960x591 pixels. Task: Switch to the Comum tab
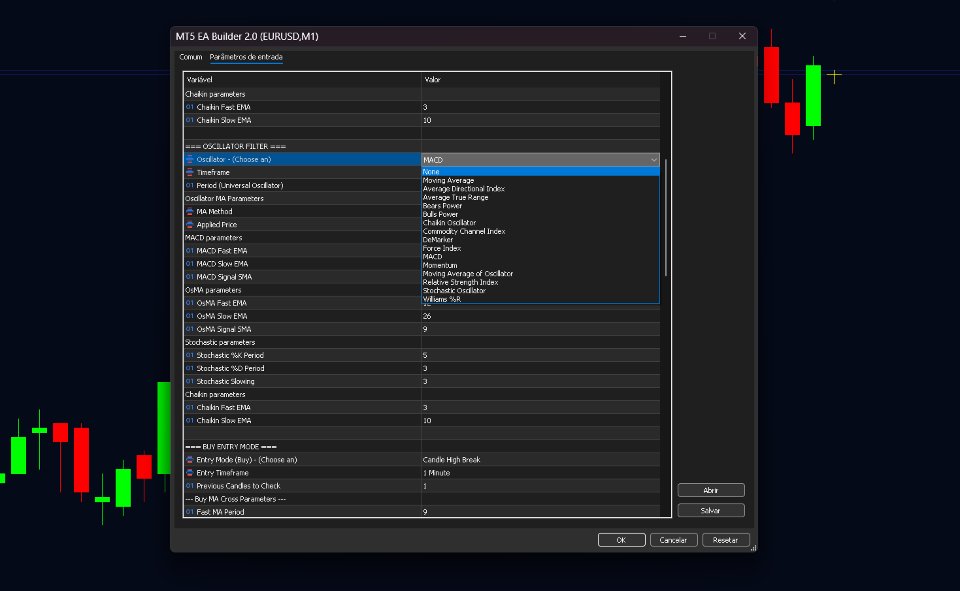pyautogui.click(x=190, y=57)
